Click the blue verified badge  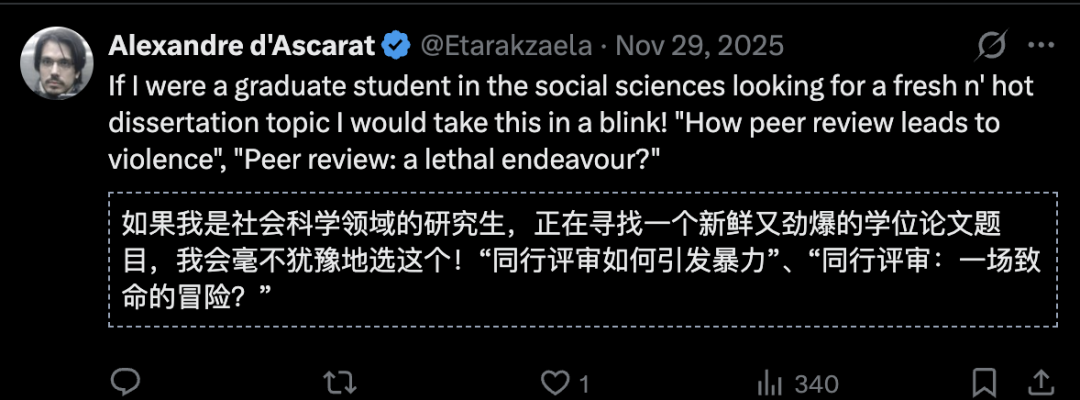[396, 46]
